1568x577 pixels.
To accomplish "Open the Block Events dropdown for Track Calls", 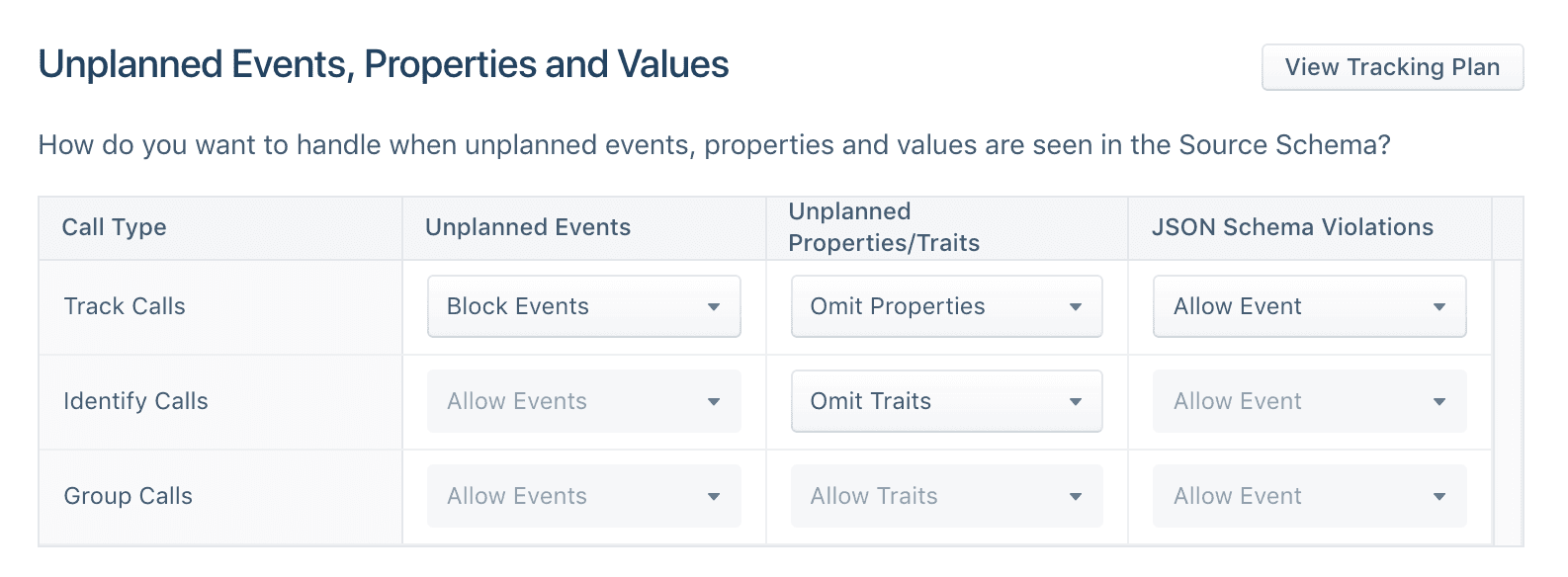I will [583, 306].
